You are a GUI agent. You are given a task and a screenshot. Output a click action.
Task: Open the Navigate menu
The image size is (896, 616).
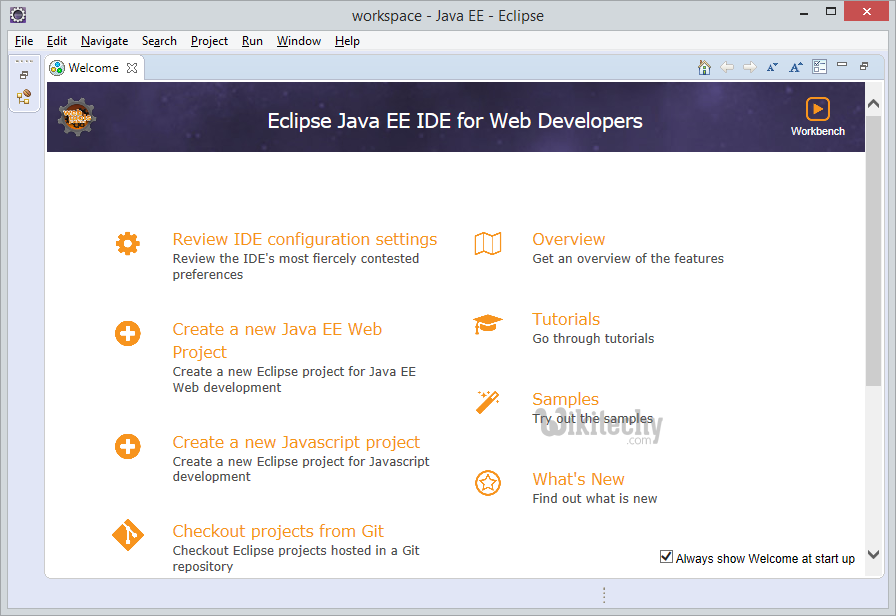104,41
